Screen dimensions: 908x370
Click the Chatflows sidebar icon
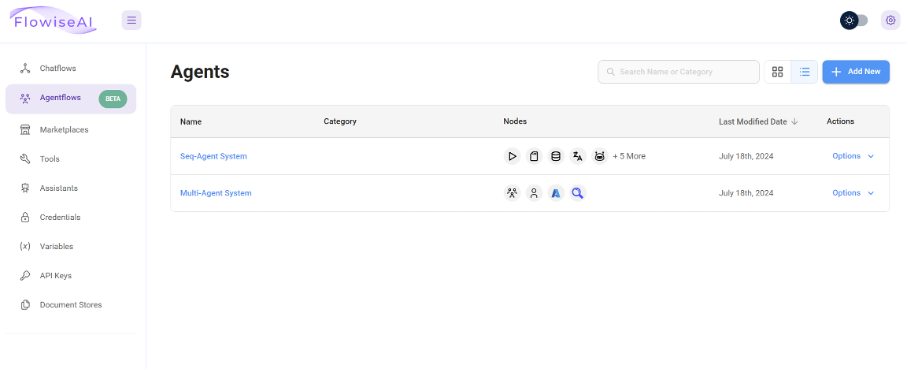click(x=25, y=68)
